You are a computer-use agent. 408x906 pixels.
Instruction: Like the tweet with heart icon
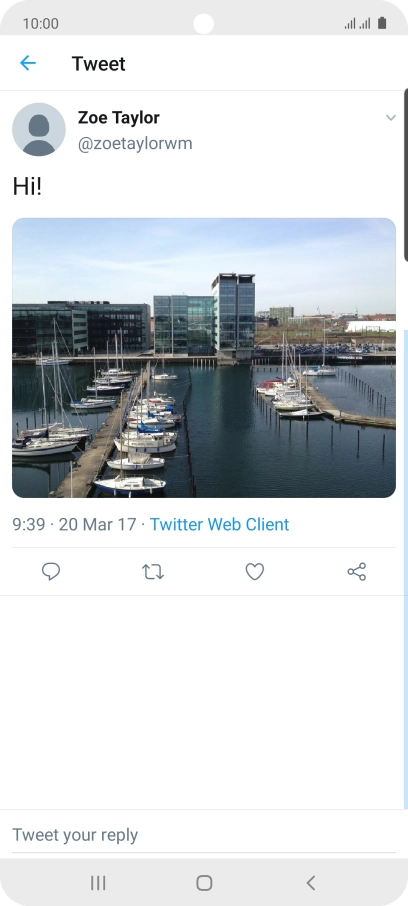click(x=255, y=572)
